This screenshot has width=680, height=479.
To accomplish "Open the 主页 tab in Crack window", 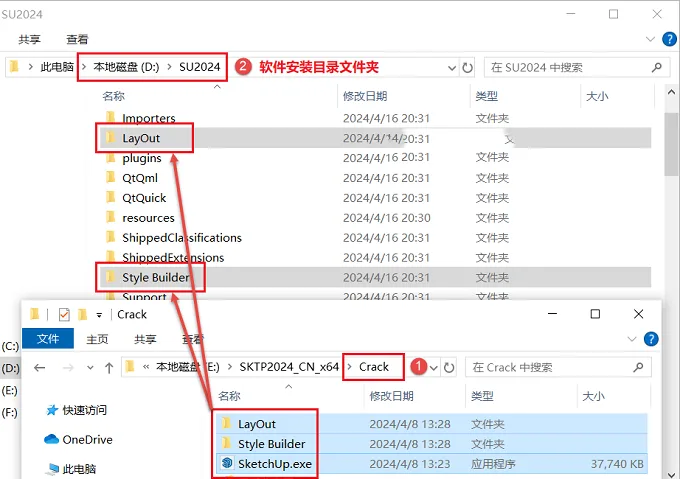I will 97,339.
